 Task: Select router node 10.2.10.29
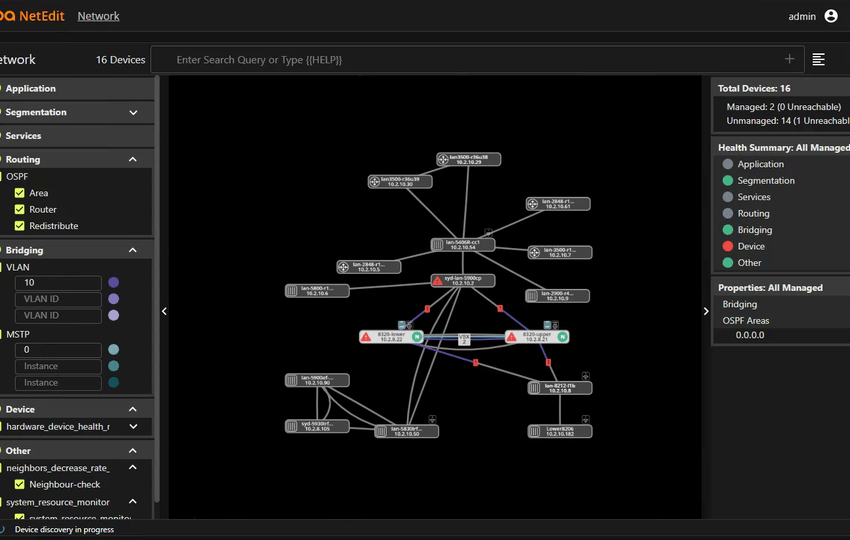coord(468,159)
